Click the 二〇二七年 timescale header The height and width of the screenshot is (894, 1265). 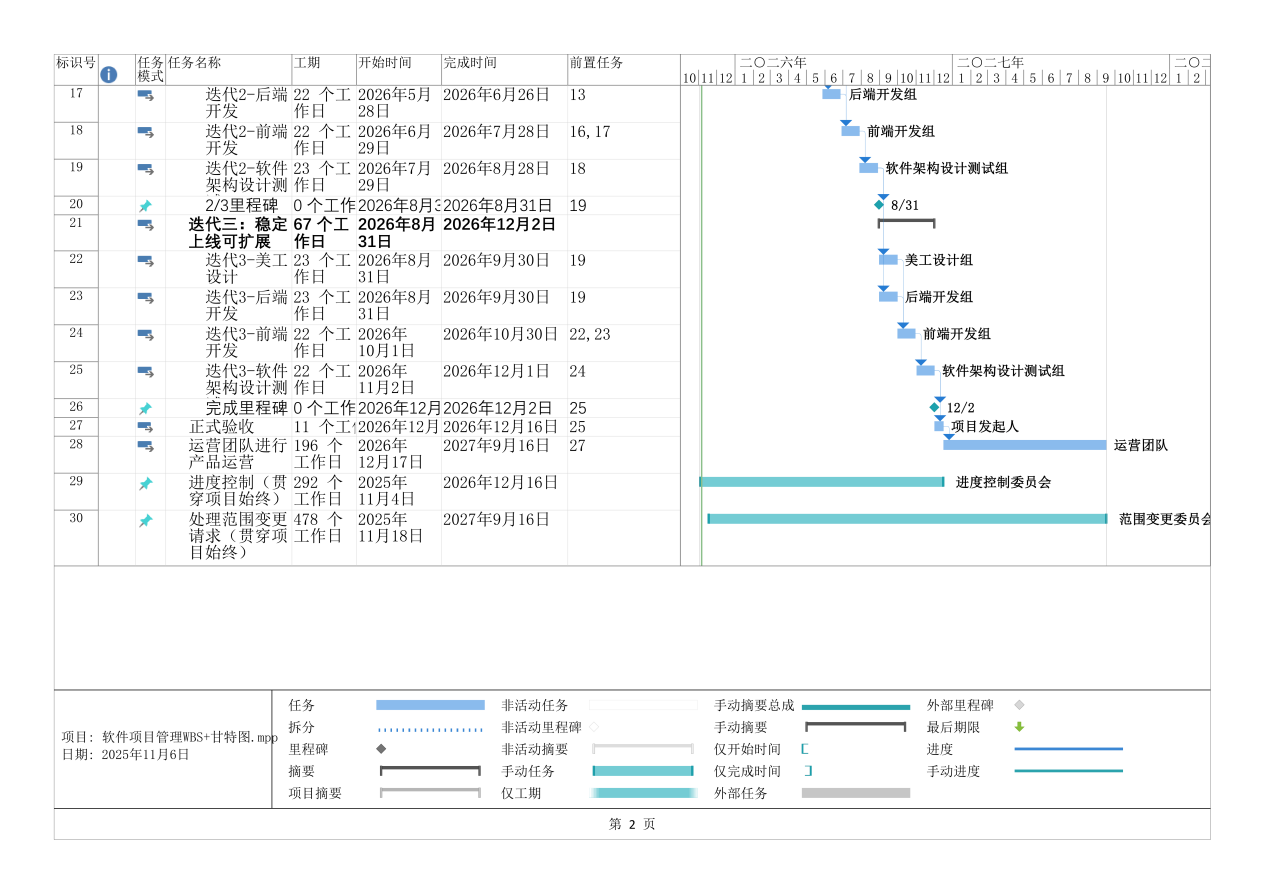[990, 62]
